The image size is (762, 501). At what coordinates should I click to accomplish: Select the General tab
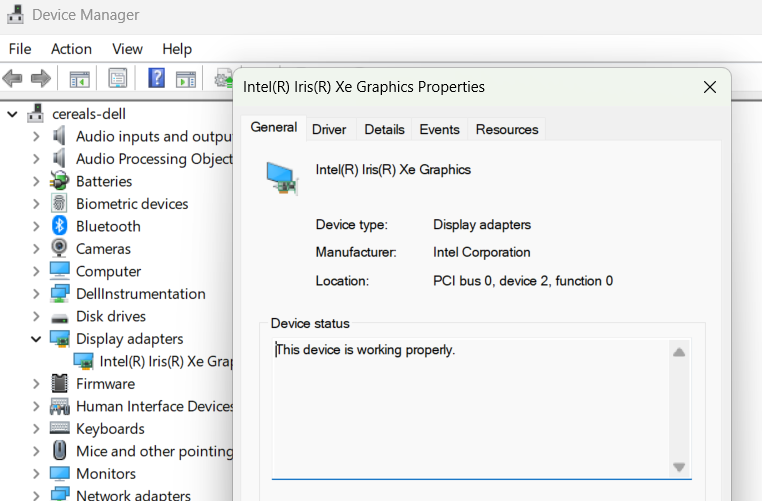coord(274,127)
